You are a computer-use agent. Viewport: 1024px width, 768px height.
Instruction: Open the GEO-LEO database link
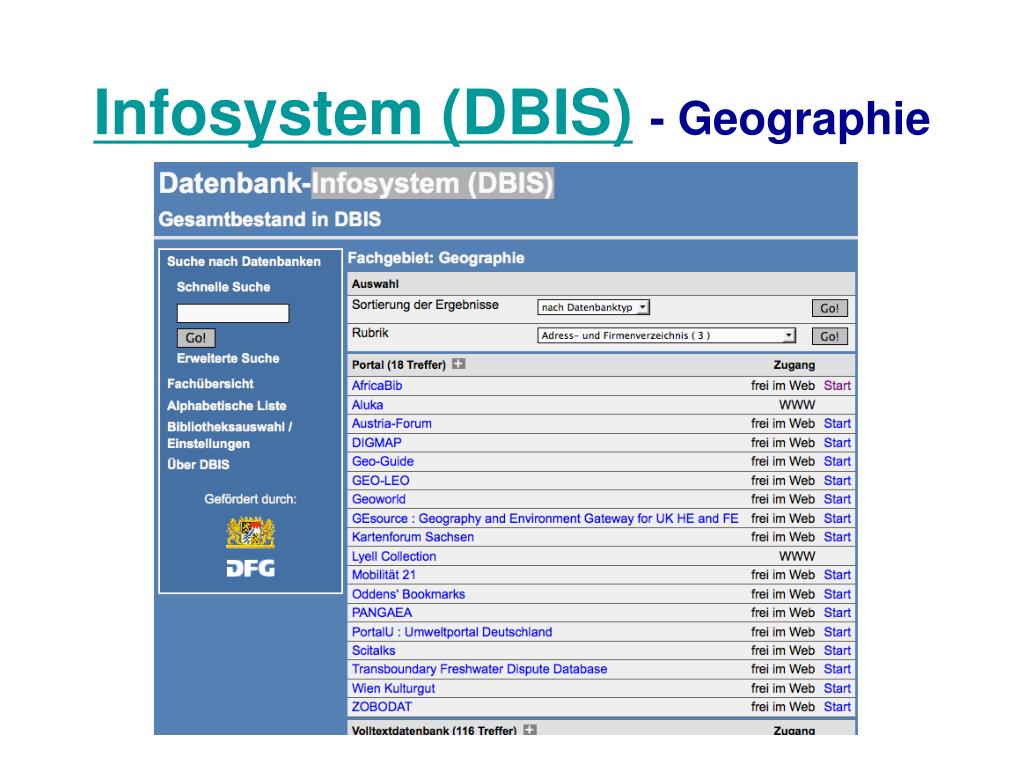coord(381,480)
